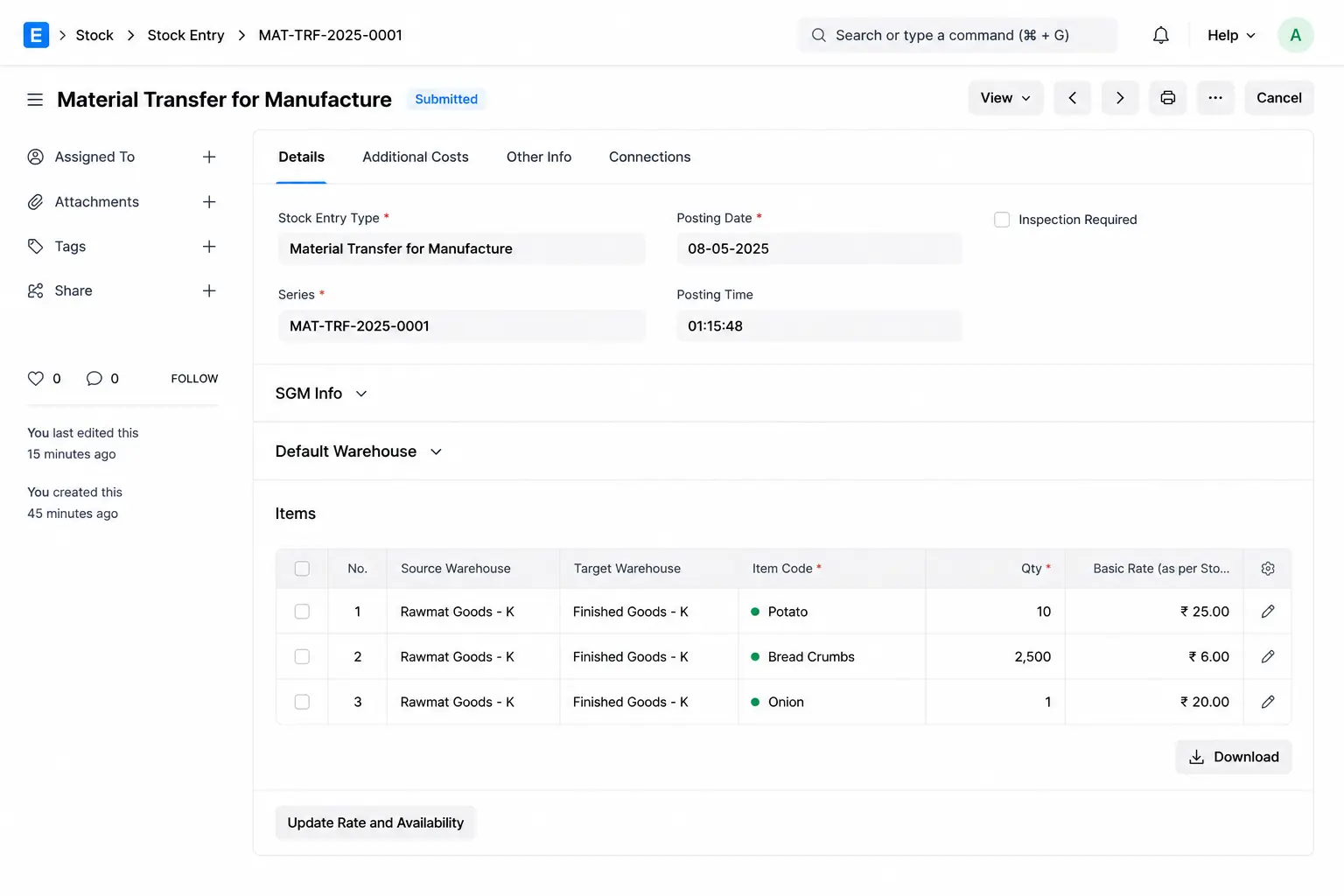Edit the Onion row with pencil
Image resolution: width=1344 pixels, height=896 pixels.
coord(1268,702)
